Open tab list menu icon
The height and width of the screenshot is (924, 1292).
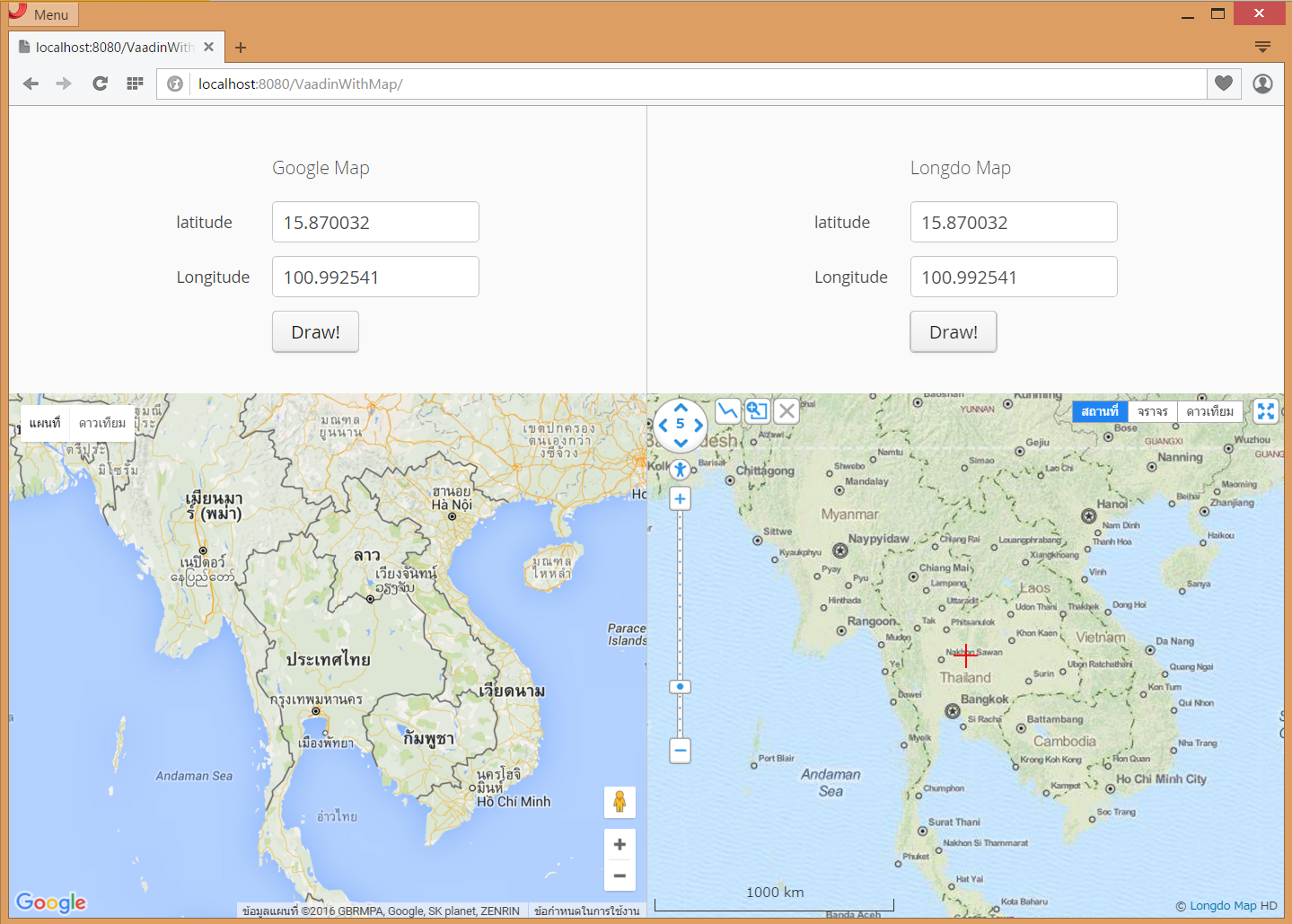click(1262, 47)
